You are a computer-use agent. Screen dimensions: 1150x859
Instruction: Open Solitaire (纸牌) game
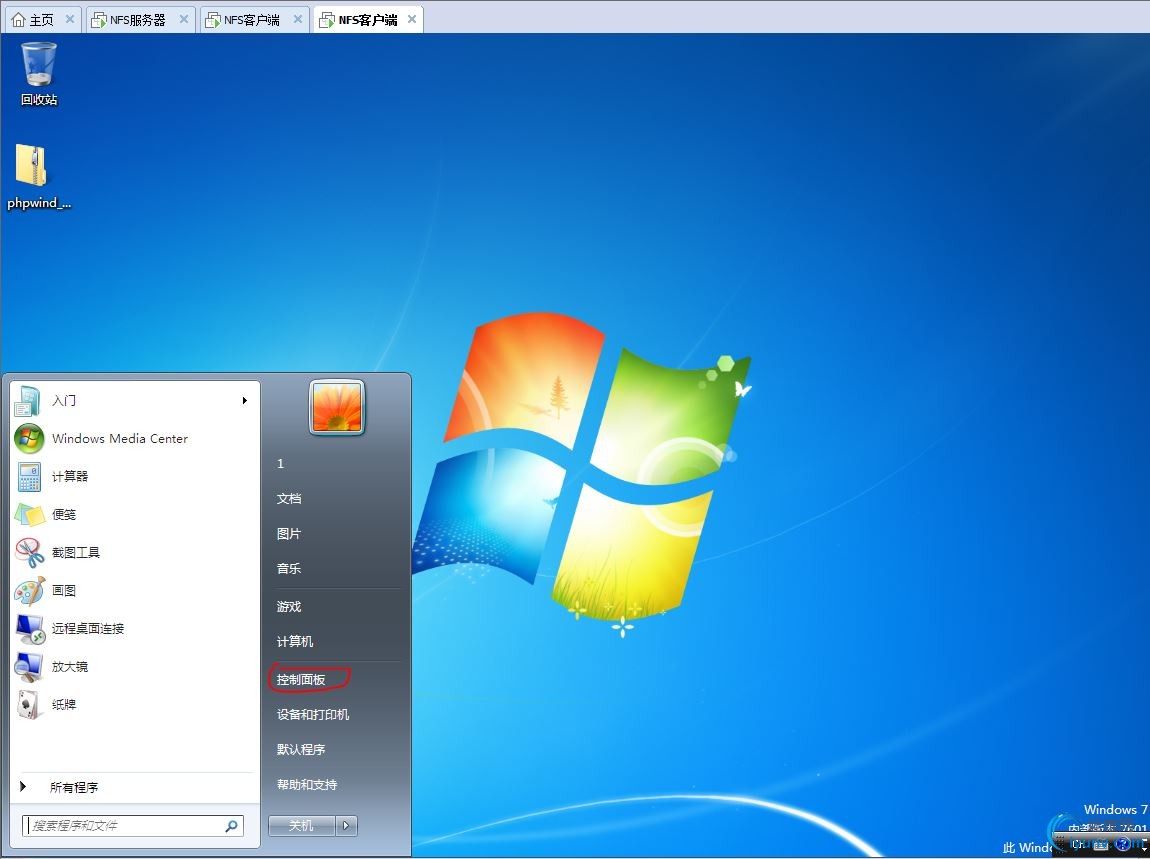point(64,704)
